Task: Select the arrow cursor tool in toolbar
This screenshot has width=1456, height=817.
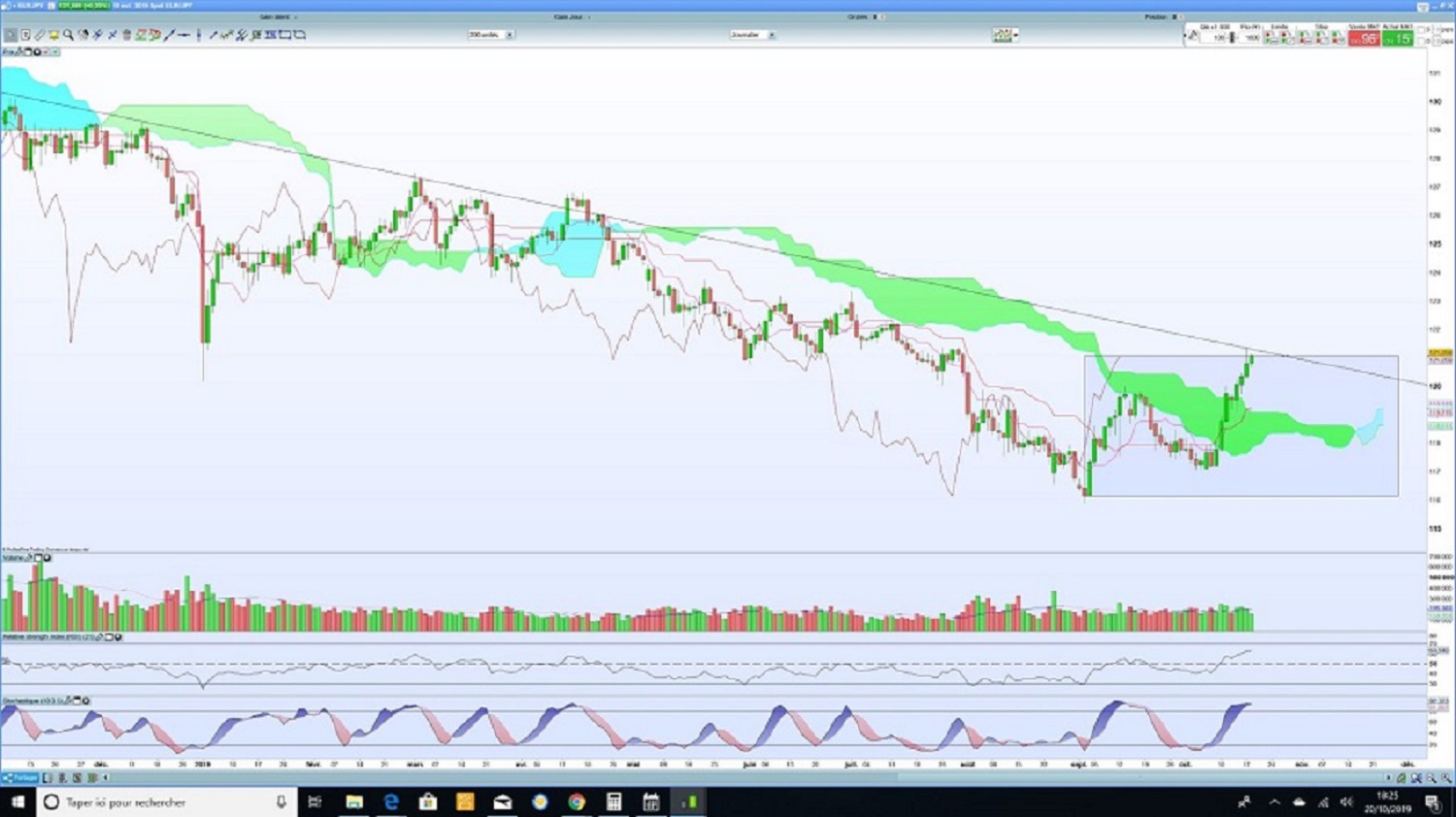Action: [x=11, y=35]
